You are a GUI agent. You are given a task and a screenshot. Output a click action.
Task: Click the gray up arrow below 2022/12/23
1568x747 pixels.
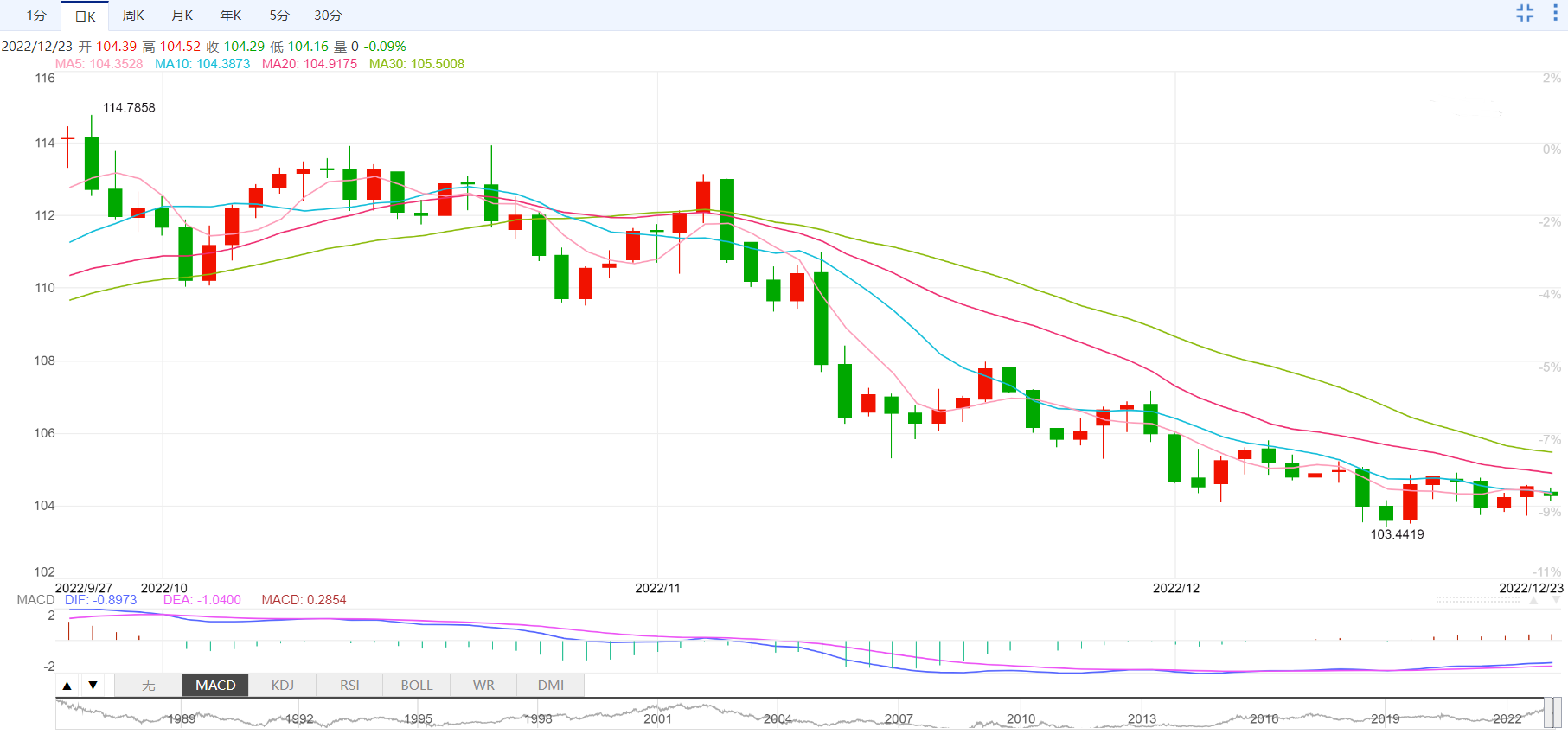click(x=1533, y=600)
